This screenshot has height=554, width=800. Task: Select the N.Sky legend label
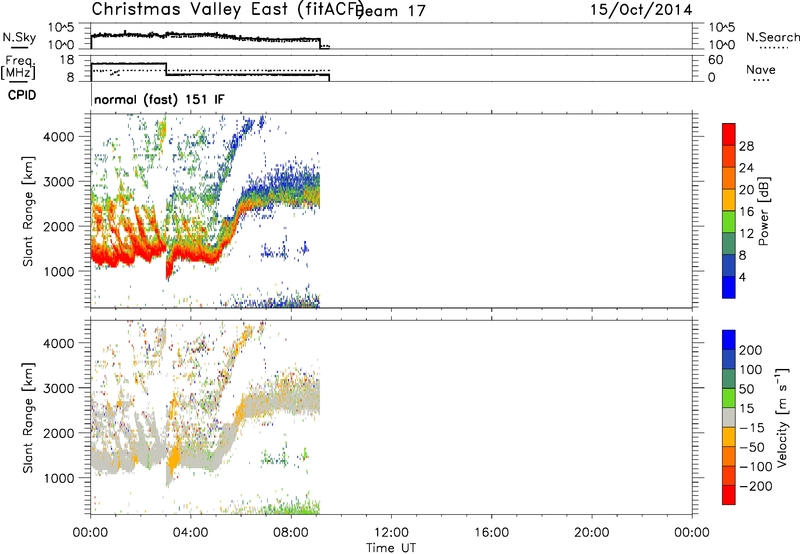click(x=19, y=37)
